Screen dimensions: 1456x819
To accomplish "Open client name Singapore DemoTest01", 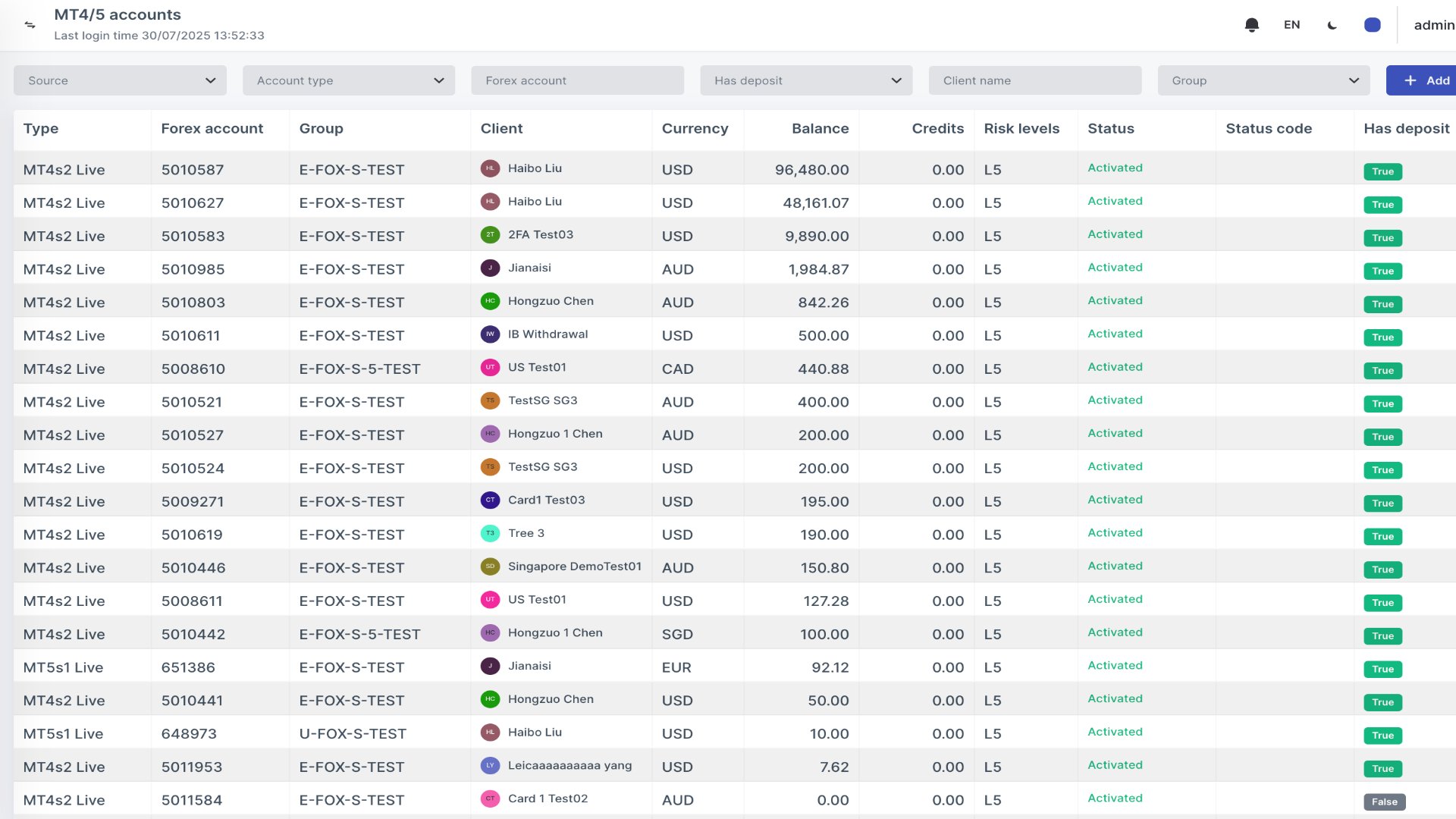I will pos(575,566).
